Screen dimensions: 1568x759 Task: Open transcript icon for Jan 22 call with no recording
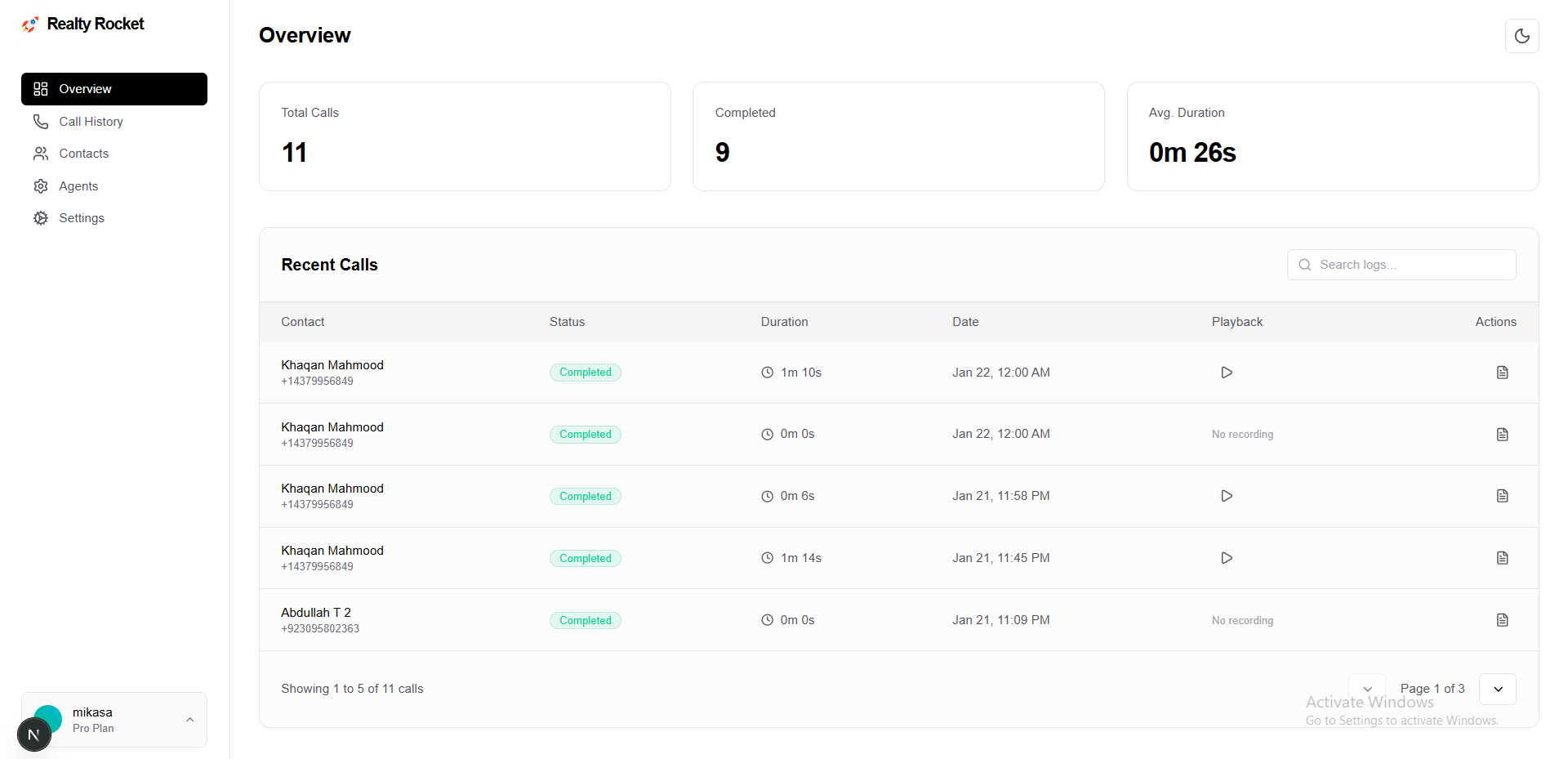click(x=1502, y=435)
